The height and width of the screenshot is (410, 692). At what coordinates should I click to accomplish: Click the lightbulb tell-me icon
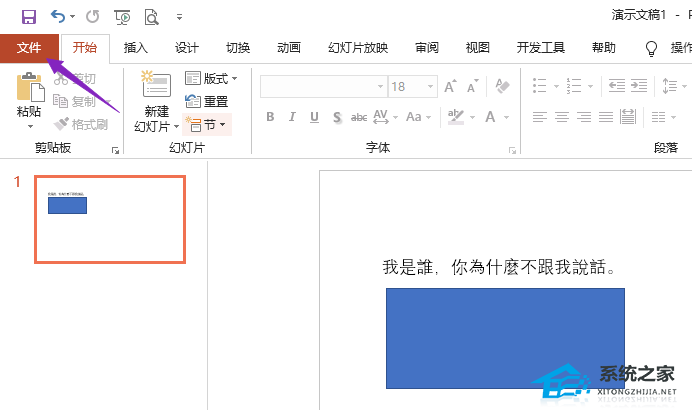[651, 49]
